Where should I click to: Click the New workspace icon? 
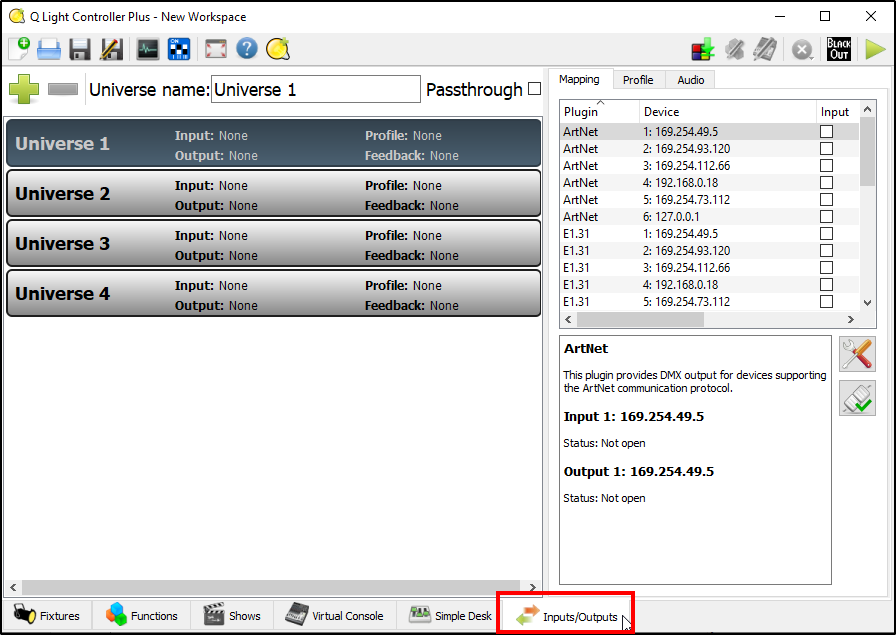(19, 49)
